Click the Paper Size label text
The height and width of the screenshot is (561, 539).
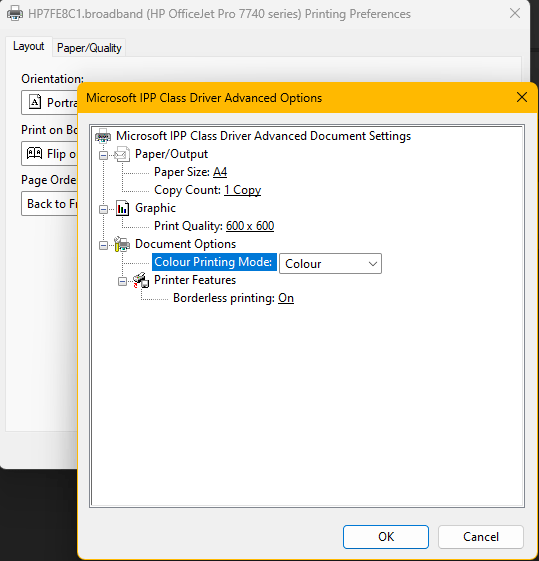[x=182, y=172]
